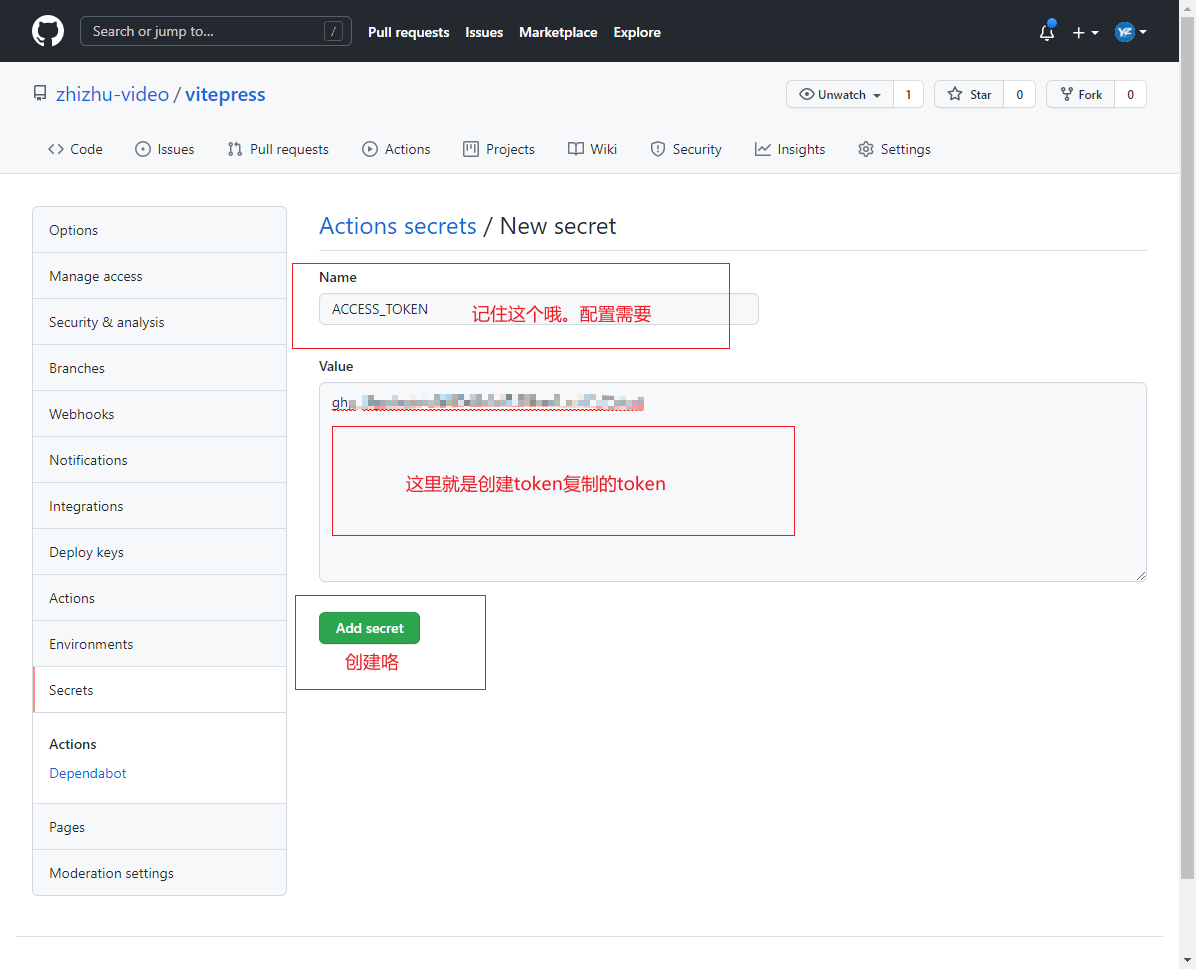
Task: Switch to the Security tab
Action: point(686,149)
